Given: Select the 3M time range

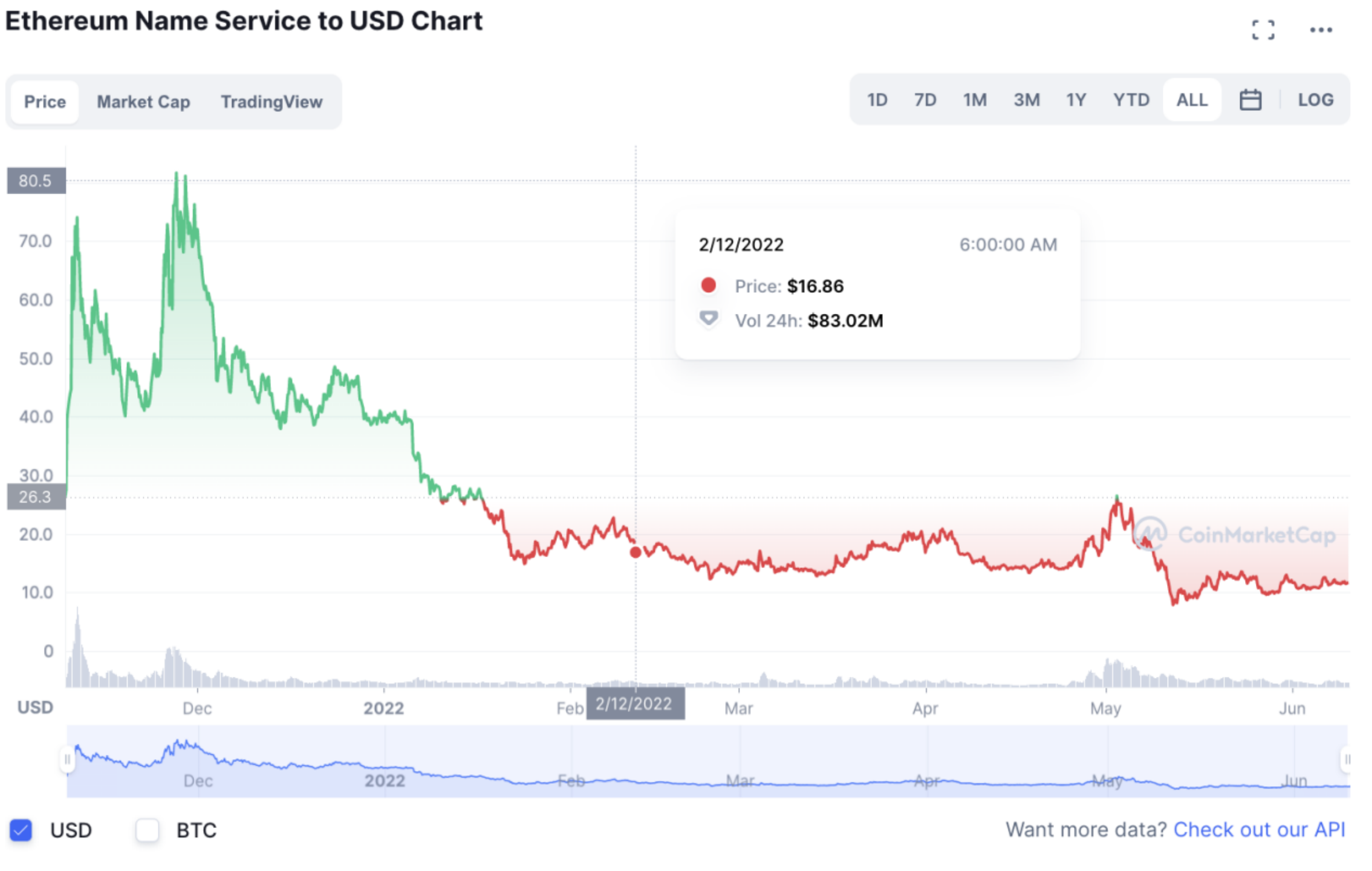Looking at the screenshot, I should pos(1027,100).
